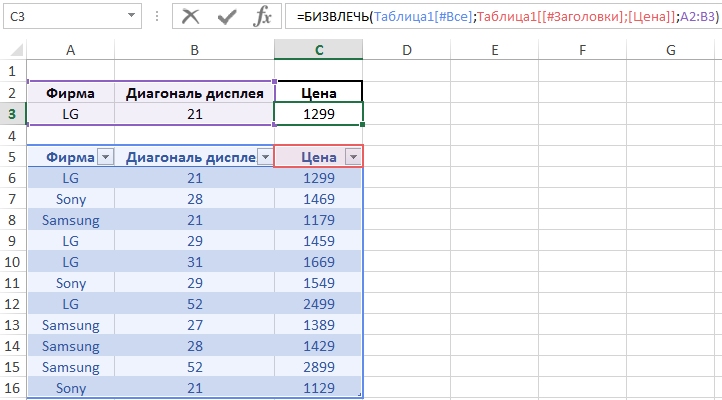
Task: Click result cell C3 with 1299
Action: pyautogui.click(x=319, y=114)
